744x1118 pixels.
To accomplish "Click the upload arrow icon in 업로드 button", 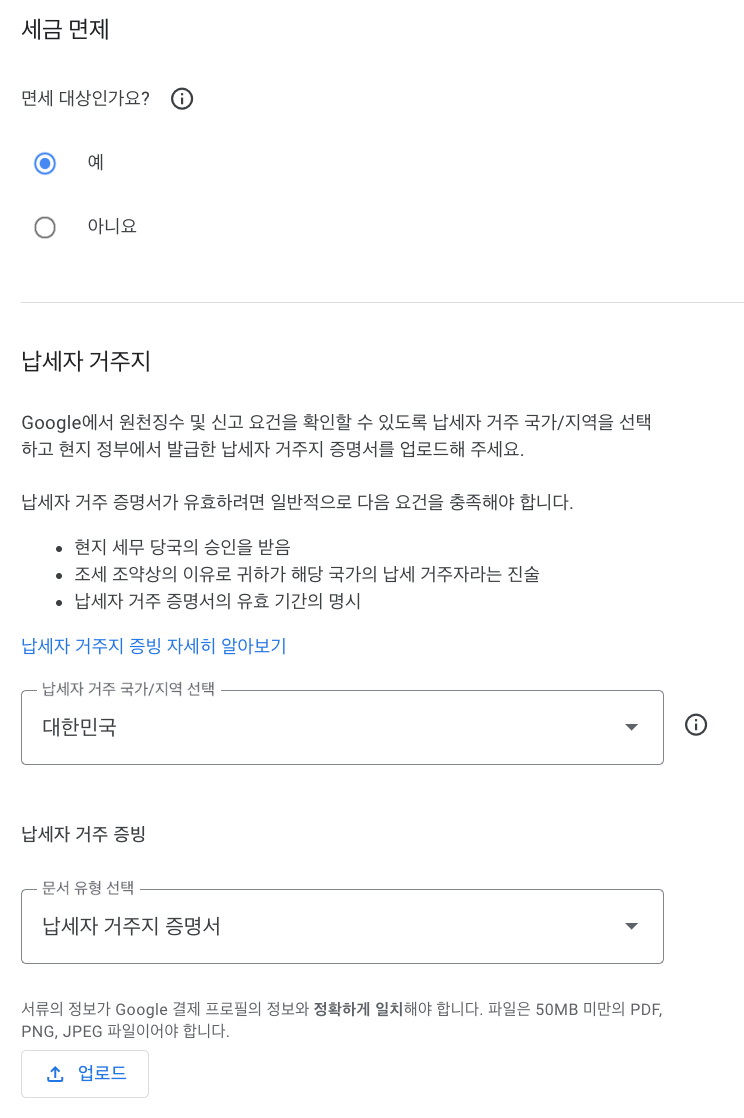I will 55,1073.
